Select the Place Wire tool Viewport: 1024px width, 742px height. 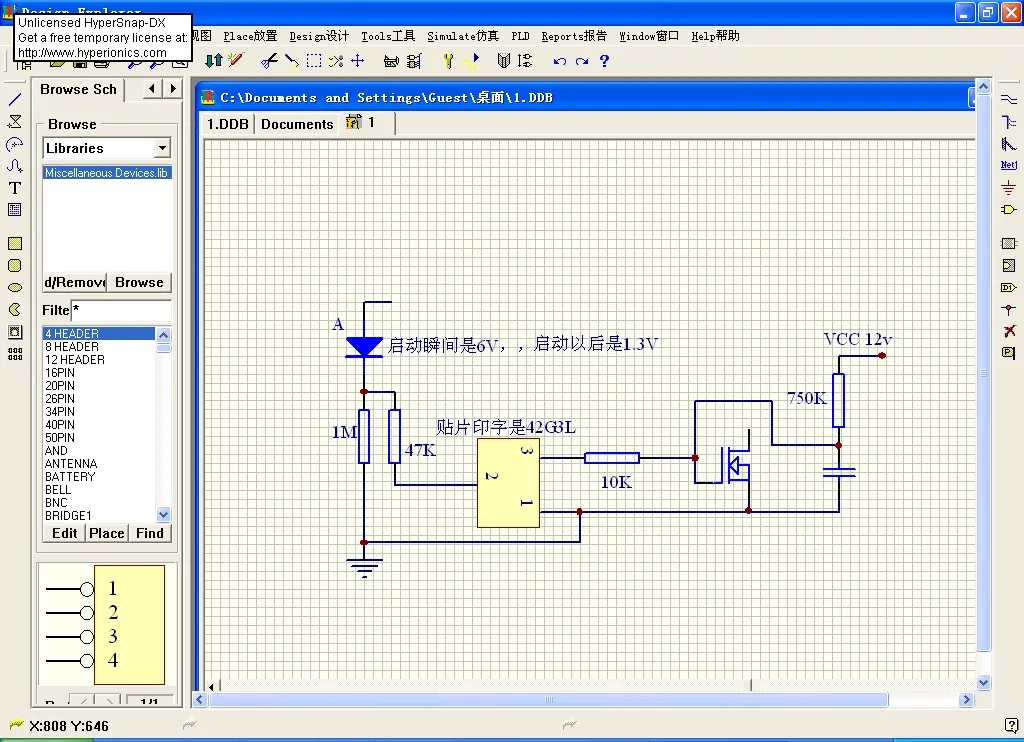1009,99
